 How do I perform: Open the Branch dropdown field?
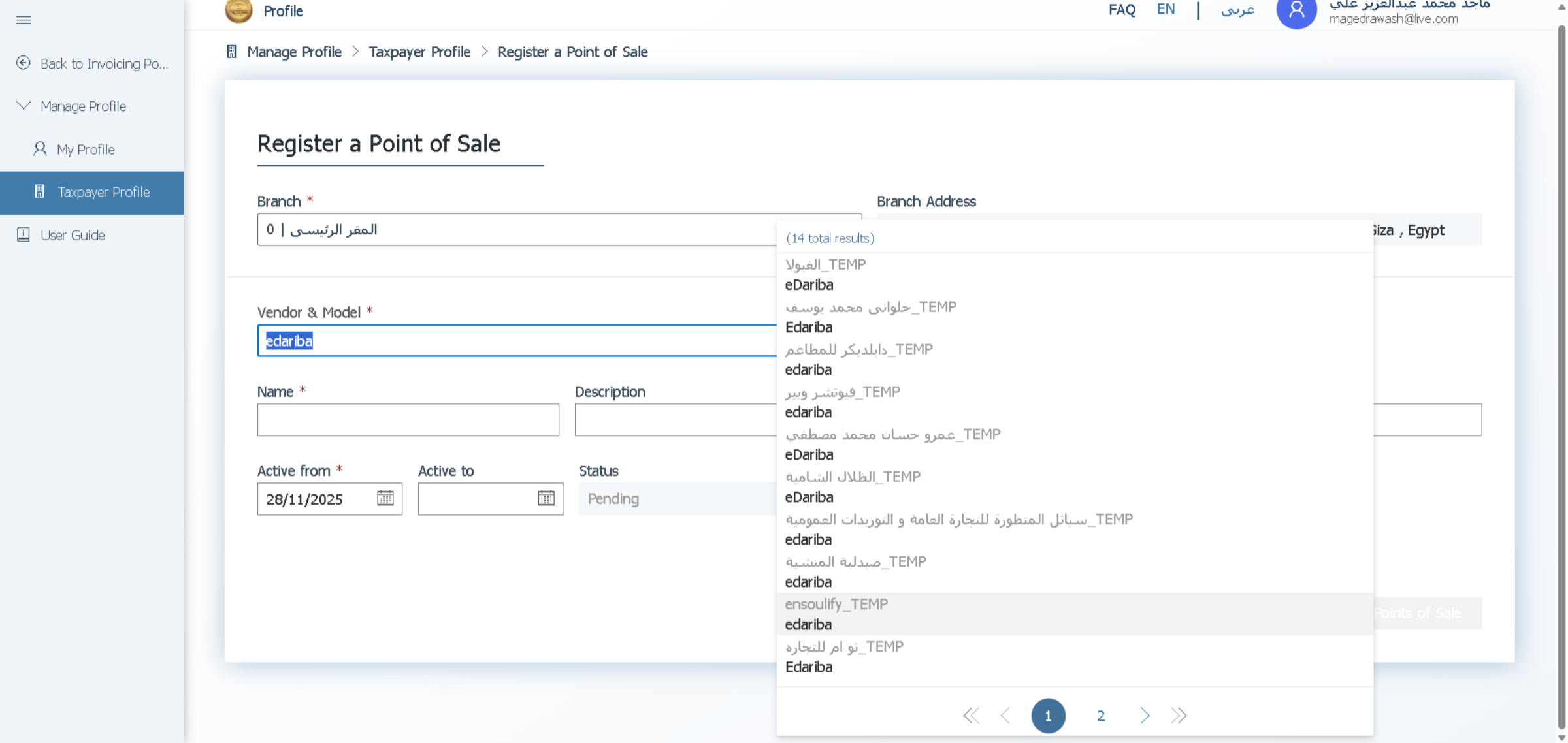[516, 229]
